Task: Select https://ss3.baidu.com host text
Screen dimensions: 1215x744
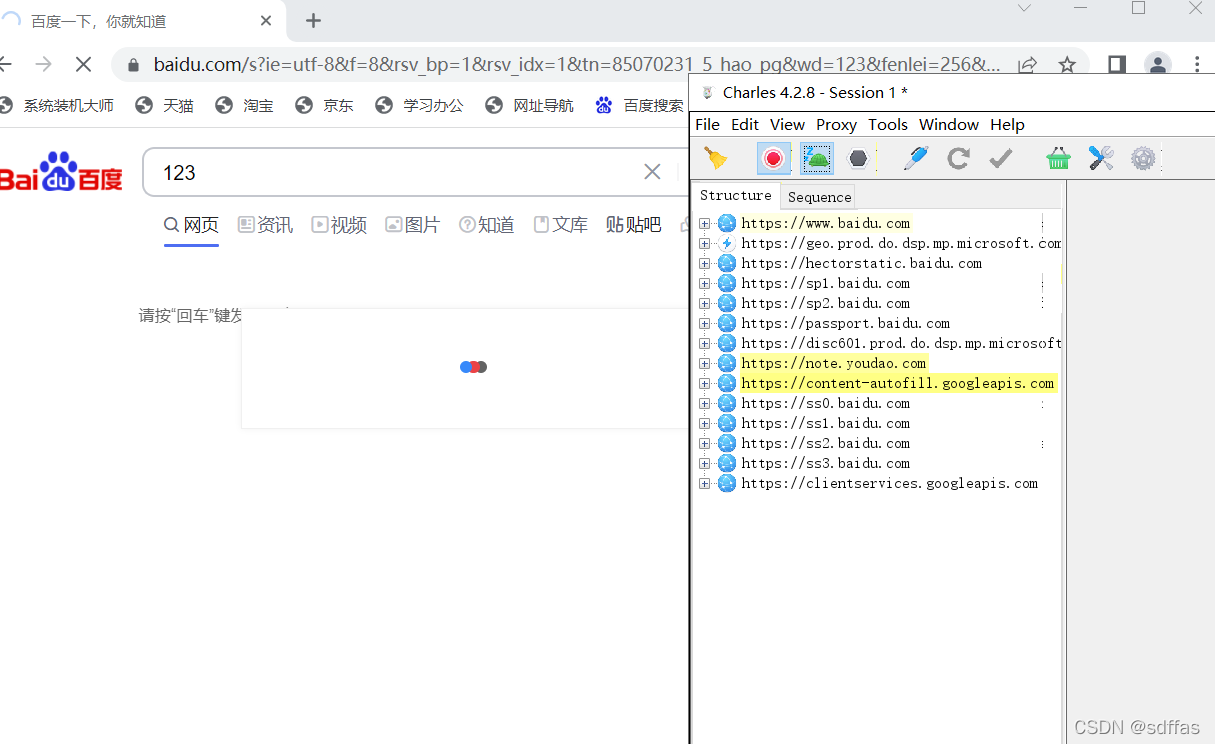Action: point(826,463)
